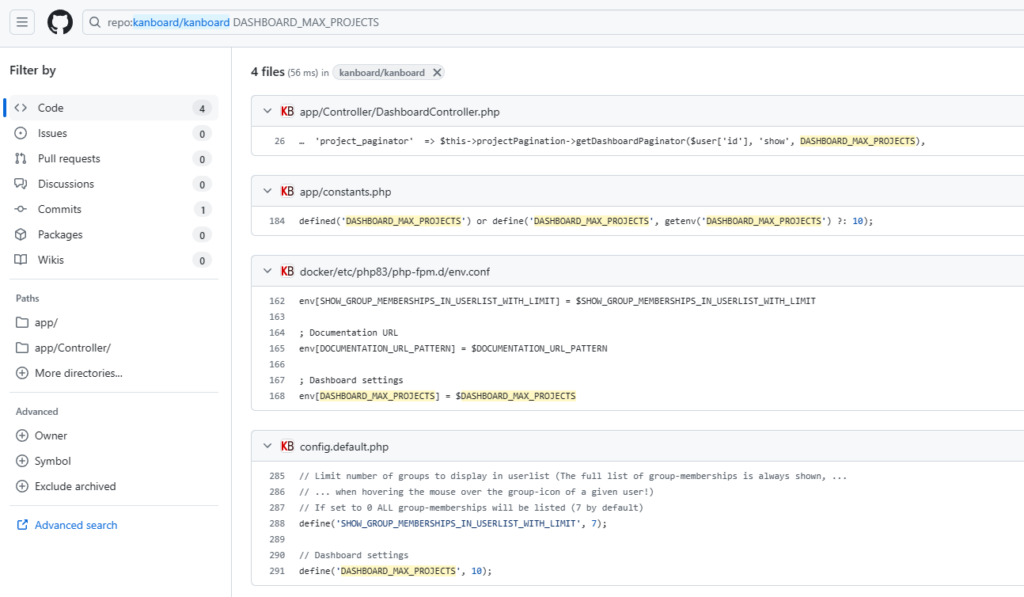This screenshot has height=597, width=1024.
Task: Select the Packages filter
Action: pyautogui.click(x=112, y=234)
